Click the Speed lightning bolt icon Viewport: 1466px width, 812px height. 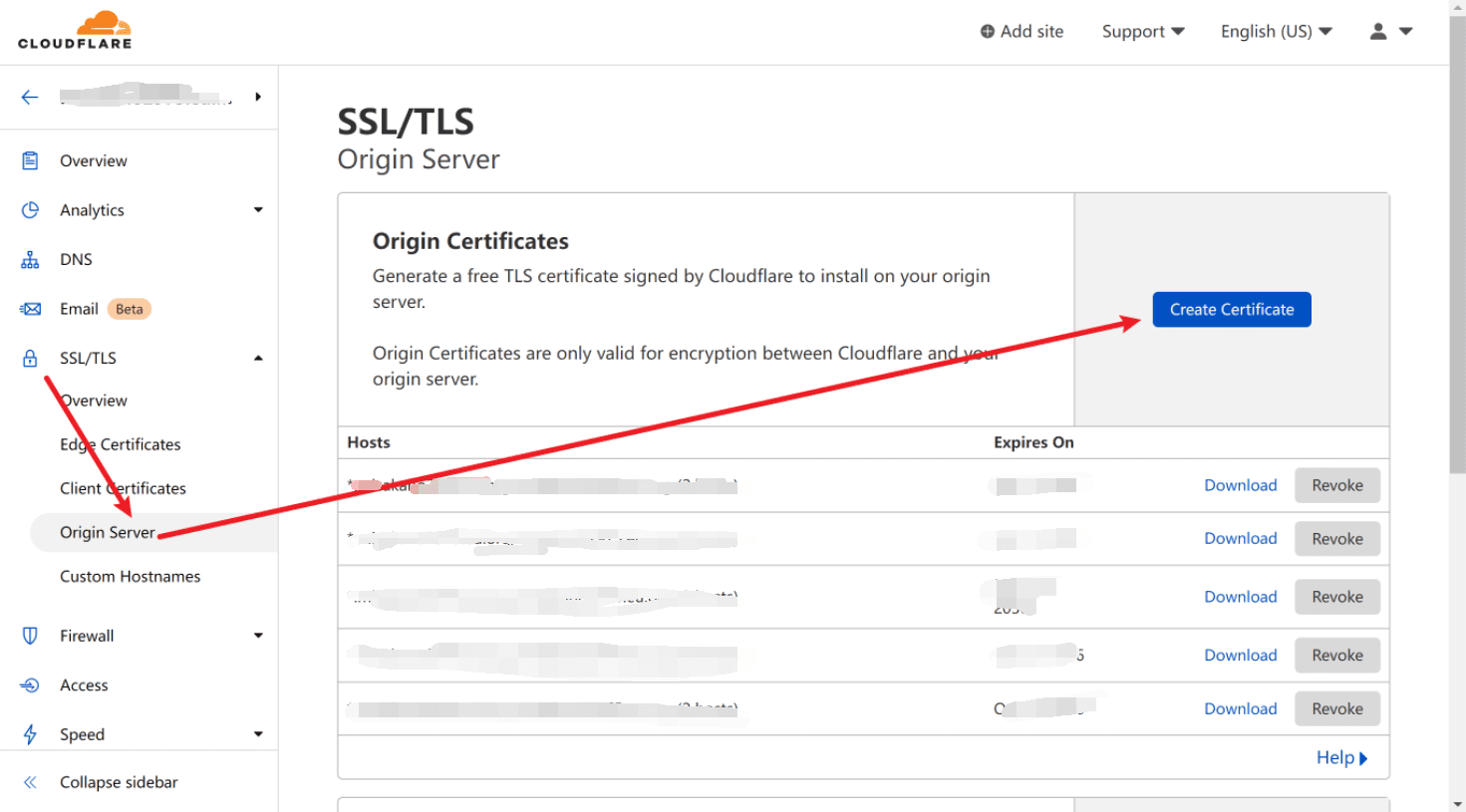pos(30,734)
